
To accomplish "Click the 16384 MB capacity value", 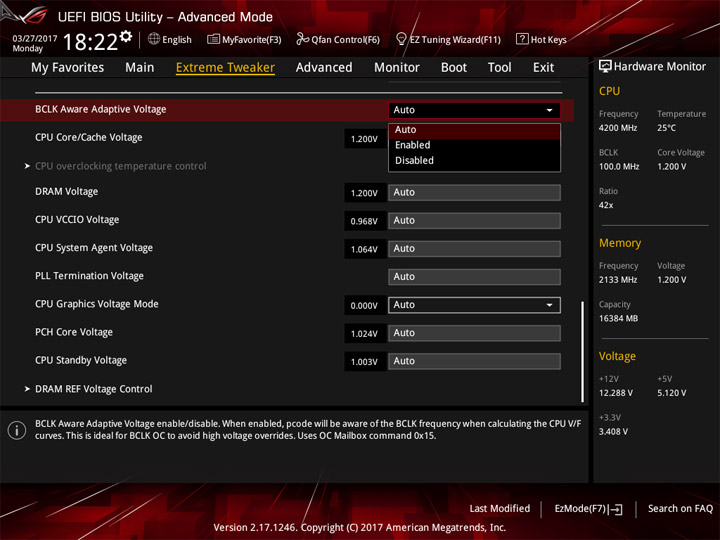I will point(618,318).
